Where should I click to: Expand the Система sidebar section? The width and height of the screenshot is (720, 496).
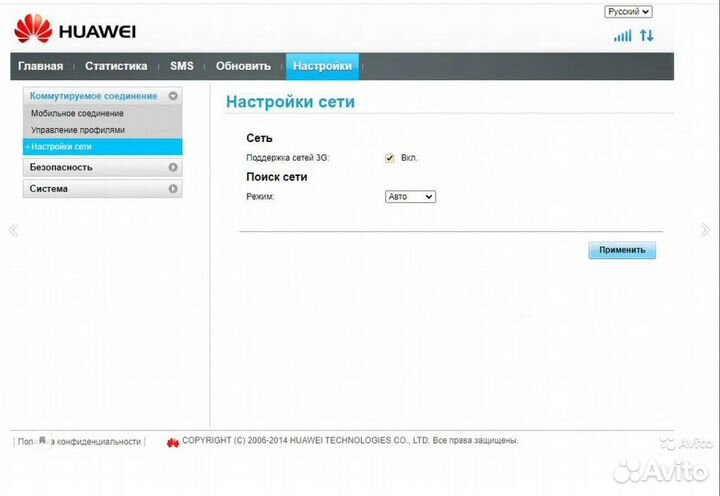click(x=102, y=188)
